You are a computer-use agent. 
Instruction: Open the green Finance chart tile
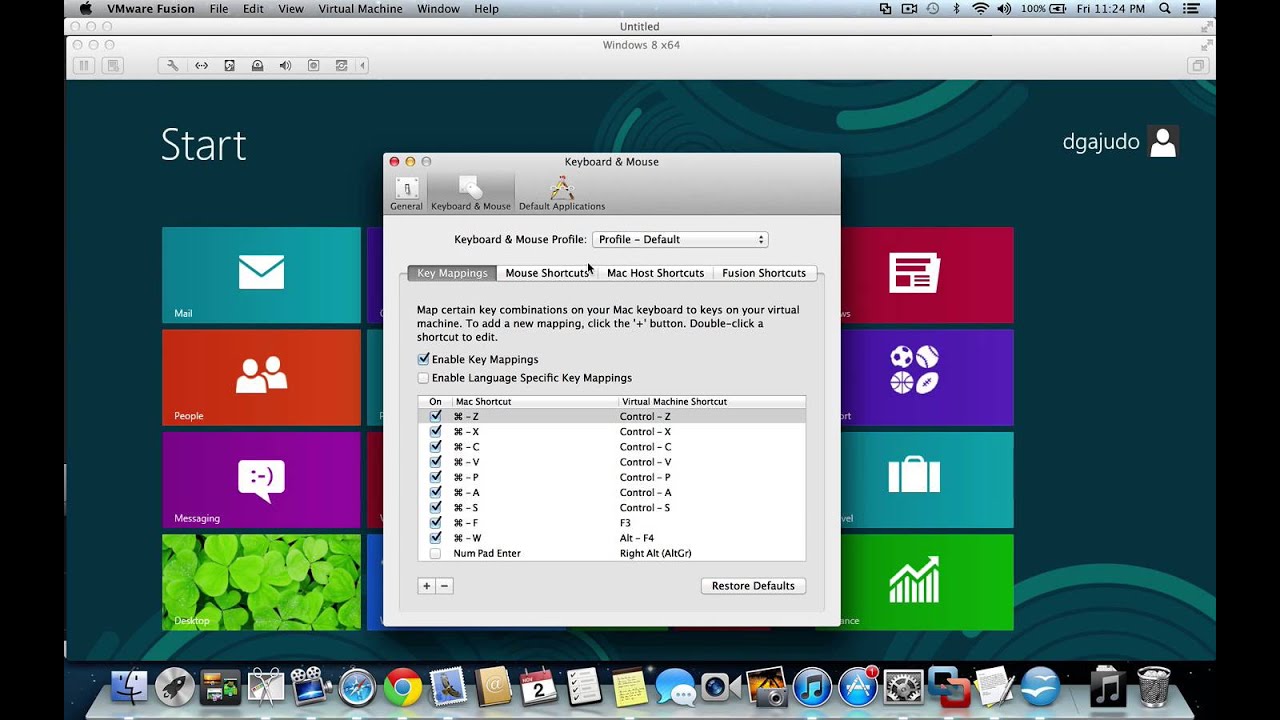[x=927, y=582]
